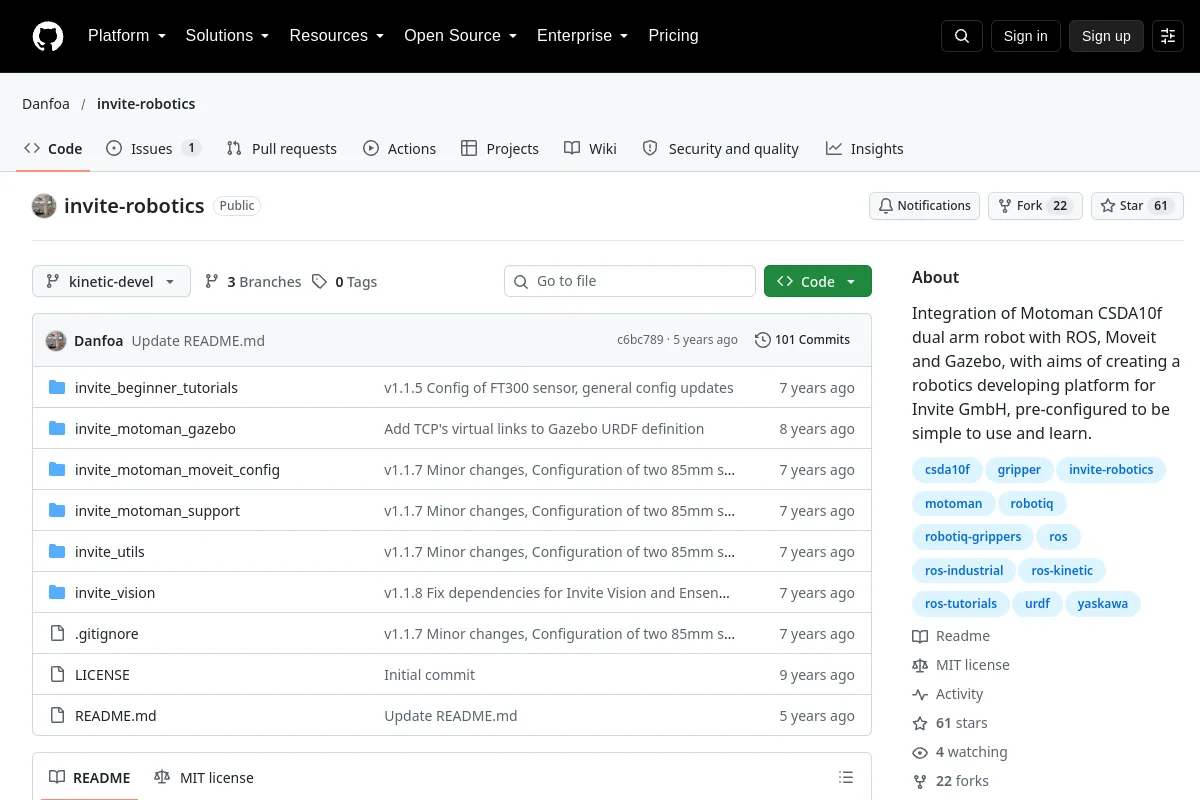Image resolution: width=1200 pixels, height=800 pixels.
Task: Click Danfoa's avatar next to repository title
Action: pyautogui.click(x=44, y=206)
